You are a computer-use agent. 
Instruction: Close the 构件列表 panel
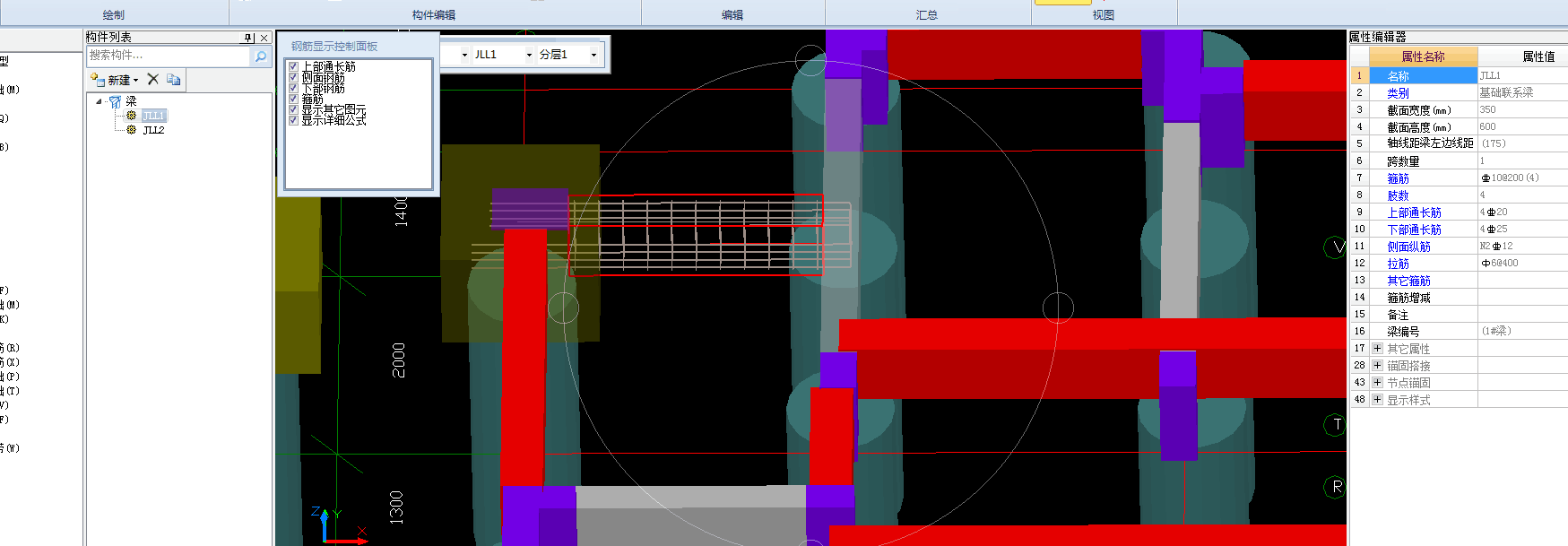[x=264, y=38]
